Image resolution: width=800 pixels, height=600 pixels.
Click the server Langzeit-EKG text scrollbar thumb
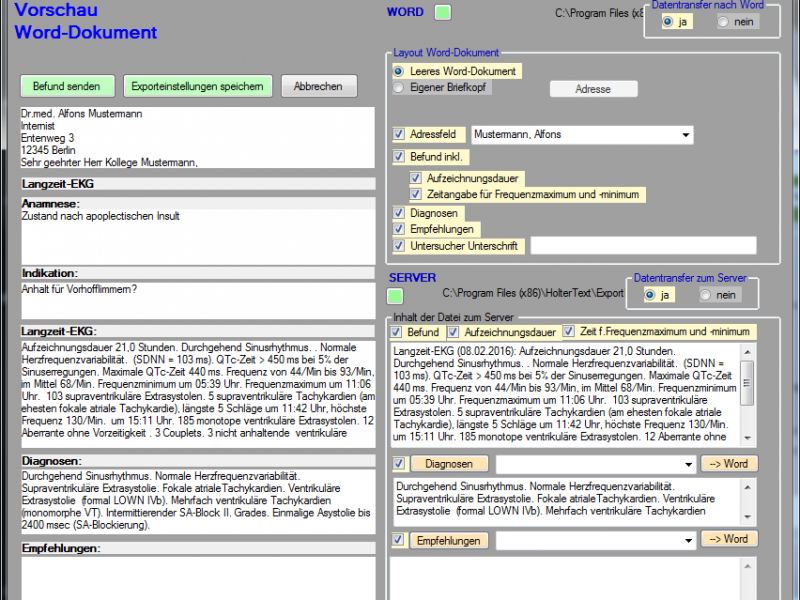pyautogui.click(x=747, y=383)
